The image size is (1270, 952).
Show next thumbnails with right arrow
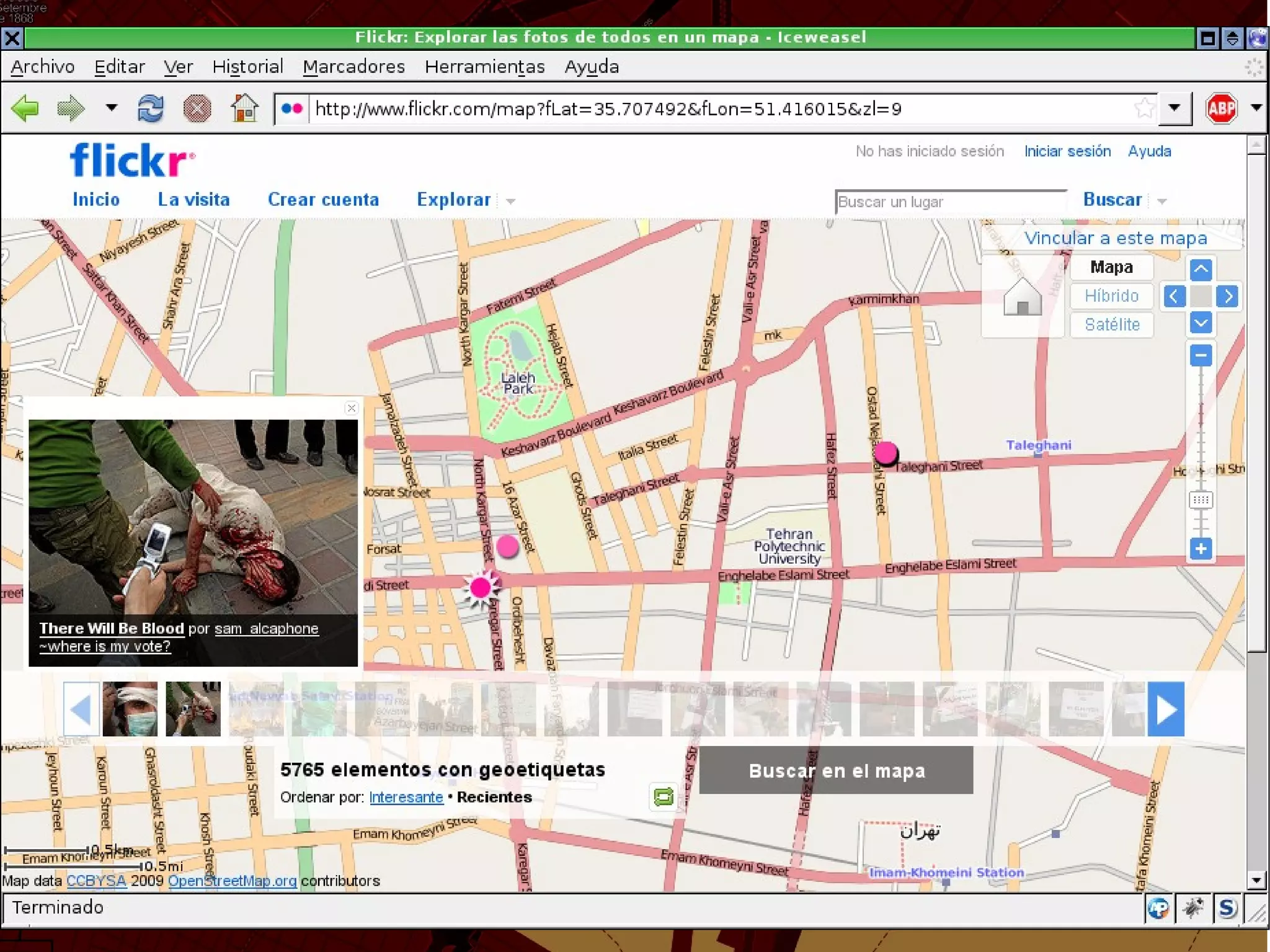1166,709
